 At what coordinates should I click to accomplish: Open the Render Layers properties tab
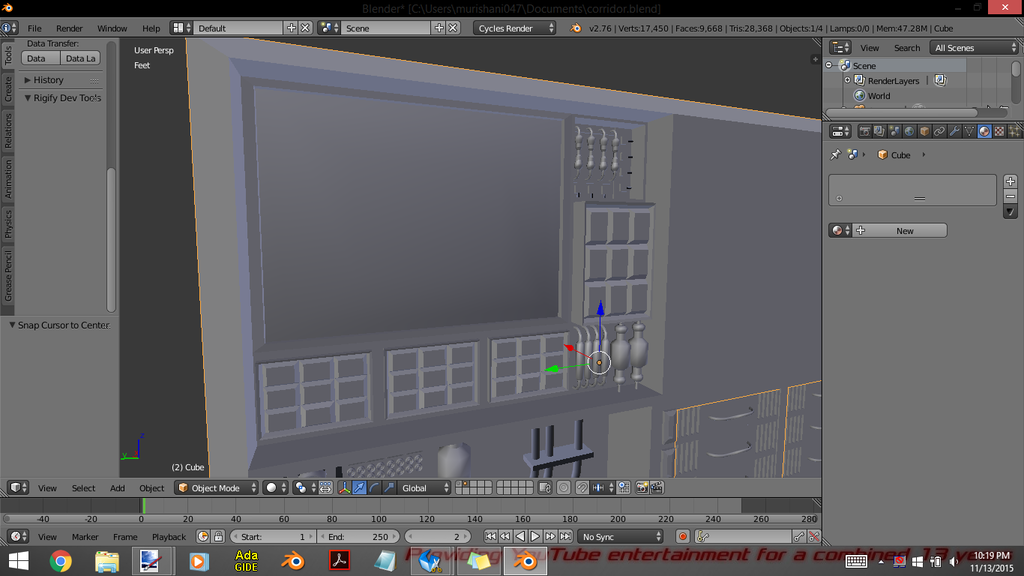tap(879, 131)
